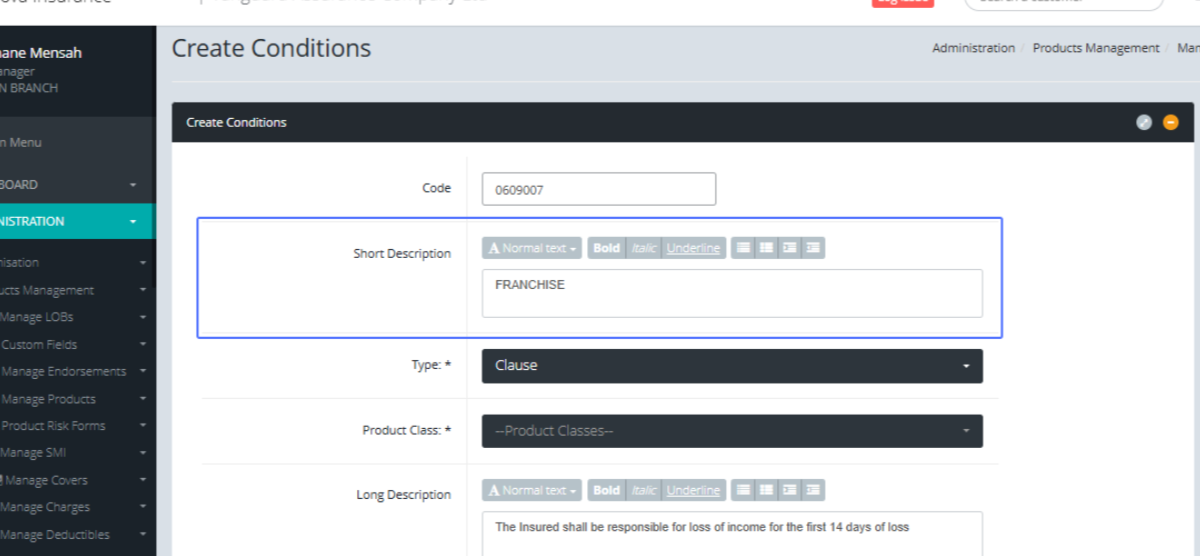Click ordered list icon in Short Description toolbar

click(x=766, y=248)
